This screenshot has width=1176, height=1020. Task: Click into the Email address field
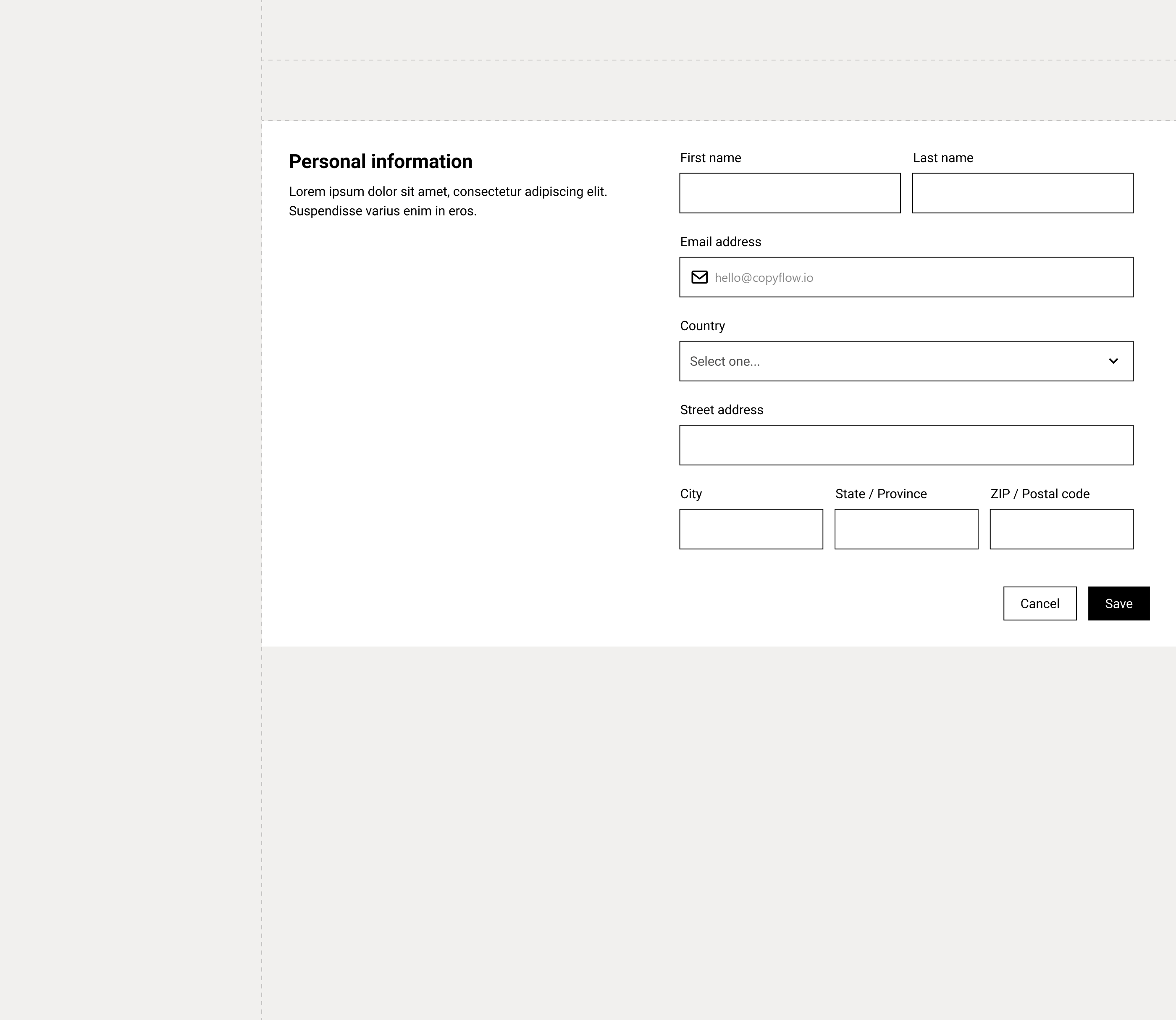click(906, 277)
